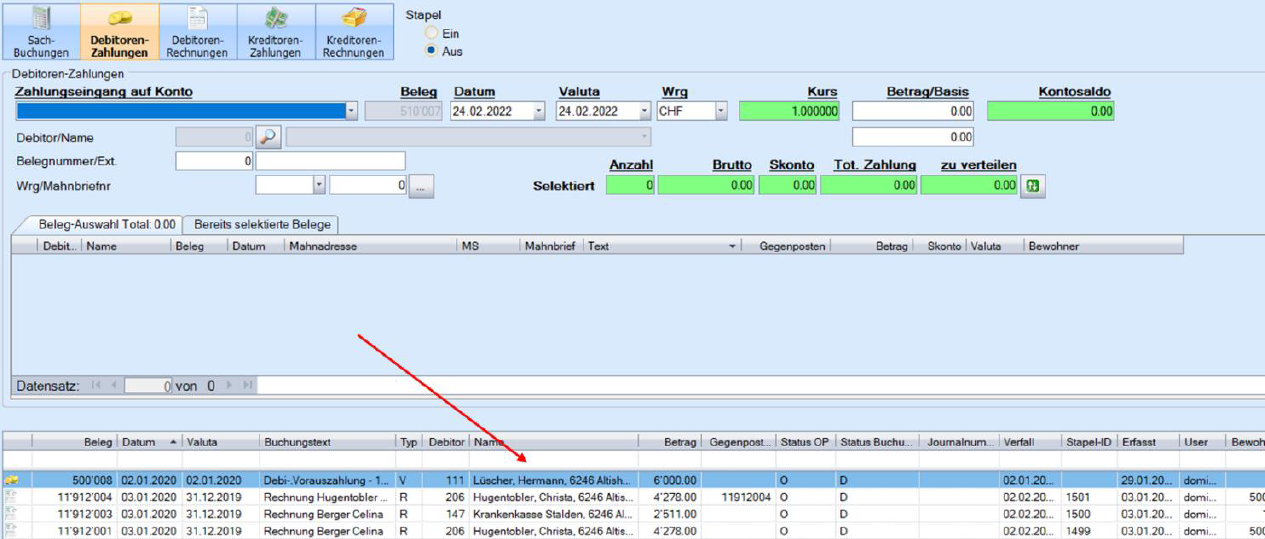Open Kreditoren-Rechnungen module
This screenshot has width=1265, height=539.
pyautogui.click(x=354, y=31)
